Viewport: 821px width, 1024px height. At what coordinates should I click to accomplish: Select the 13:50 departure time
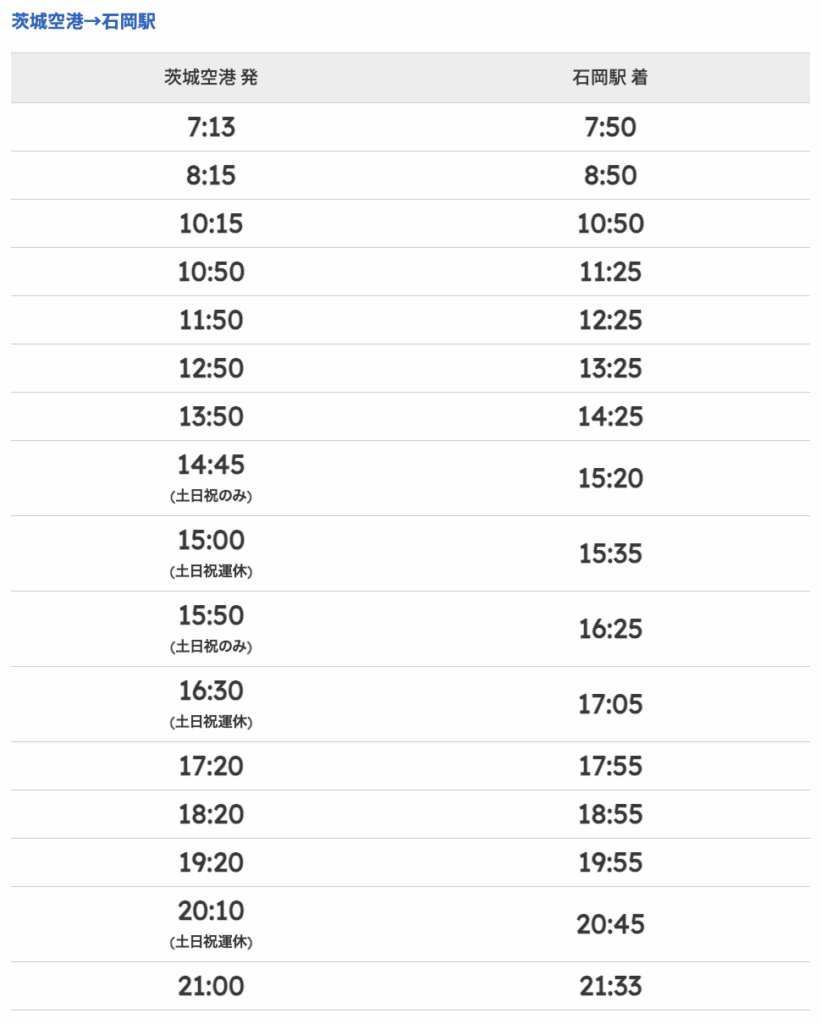[x=211, y=416]
